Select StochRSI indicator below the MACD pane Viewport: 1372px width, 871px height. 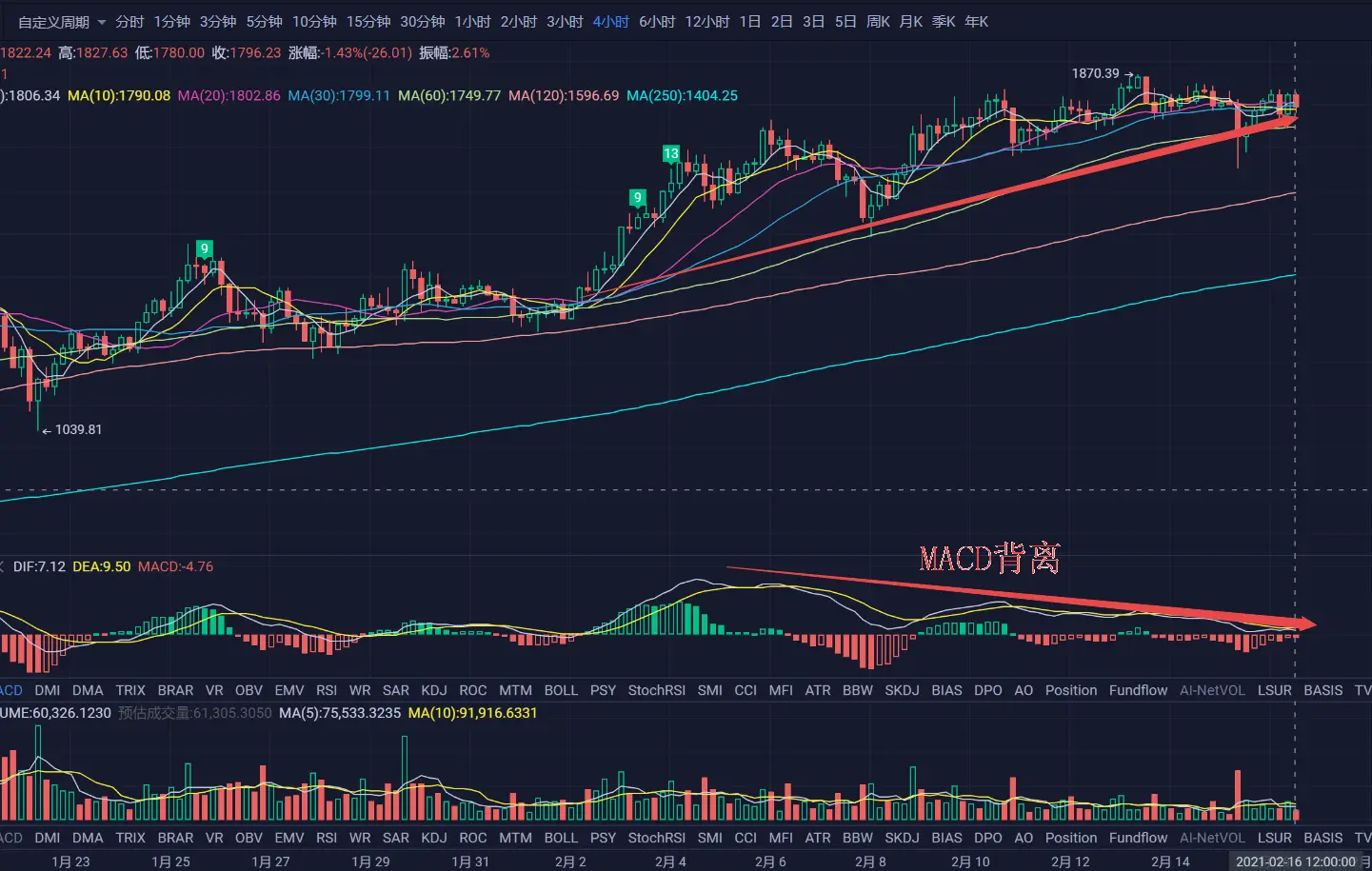[657, 691]
